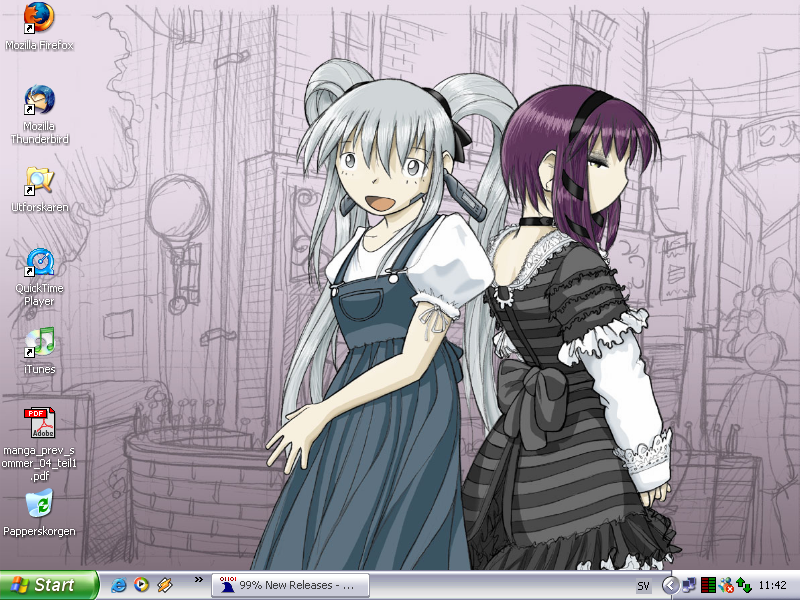The image size is (800, 600).
Task: Click the Winamp Quick Launch icon
Action: [x=164, y=585]
